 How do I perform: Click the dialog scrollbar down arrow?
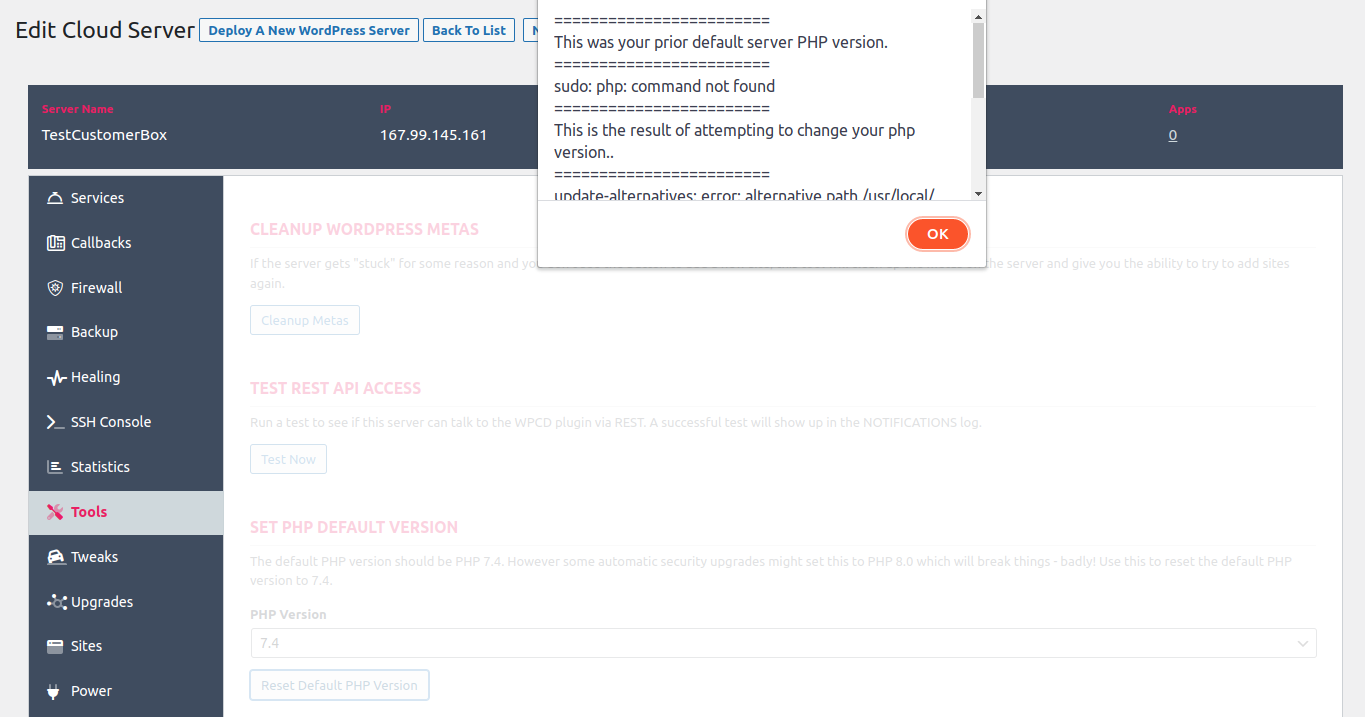[978, 193]
